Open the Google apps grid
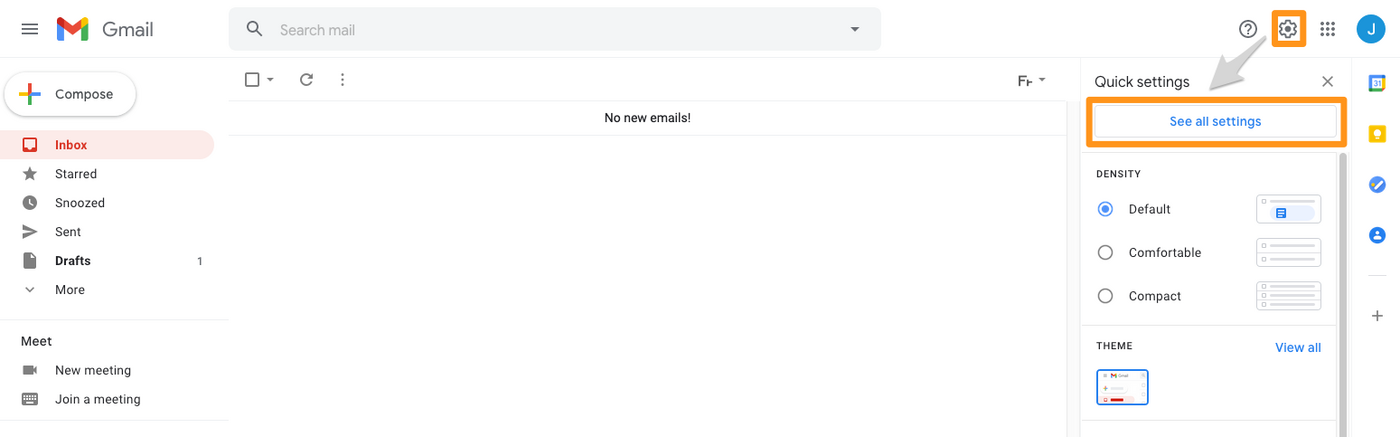The width and height of the screenshot is (1400, 437). pyautogui.click(x=1328, y=29)
